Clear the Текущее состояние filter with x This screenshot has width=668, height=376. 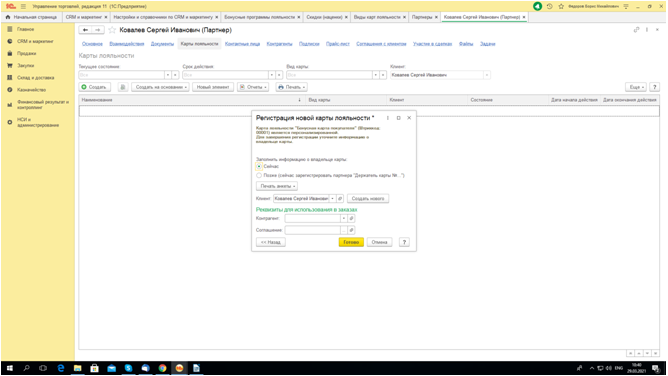click(x=175, y=75)
